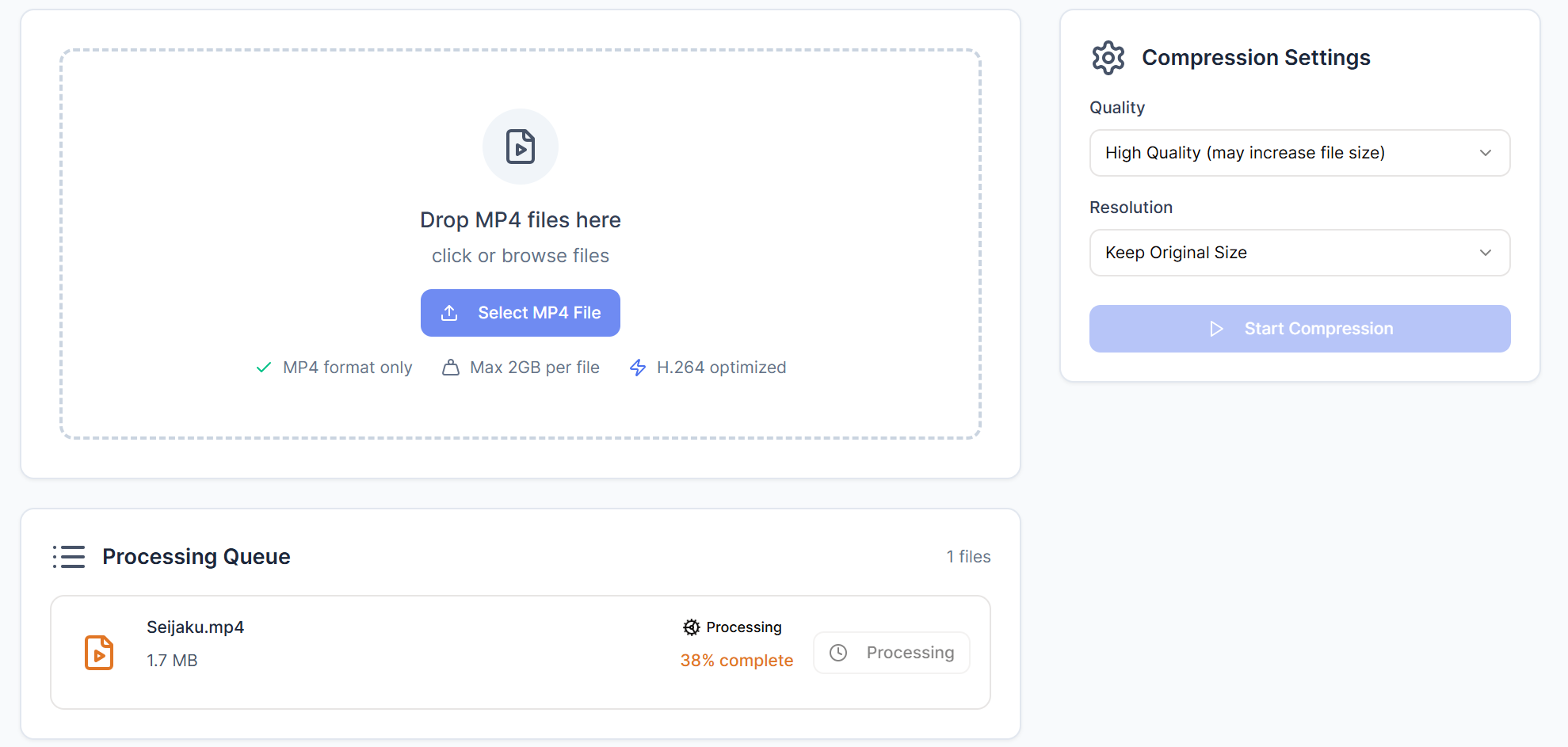This screenshot has height=747, width=1568.
Task: Click the Compression Settings gear icon
Action: click(1108, 58)
